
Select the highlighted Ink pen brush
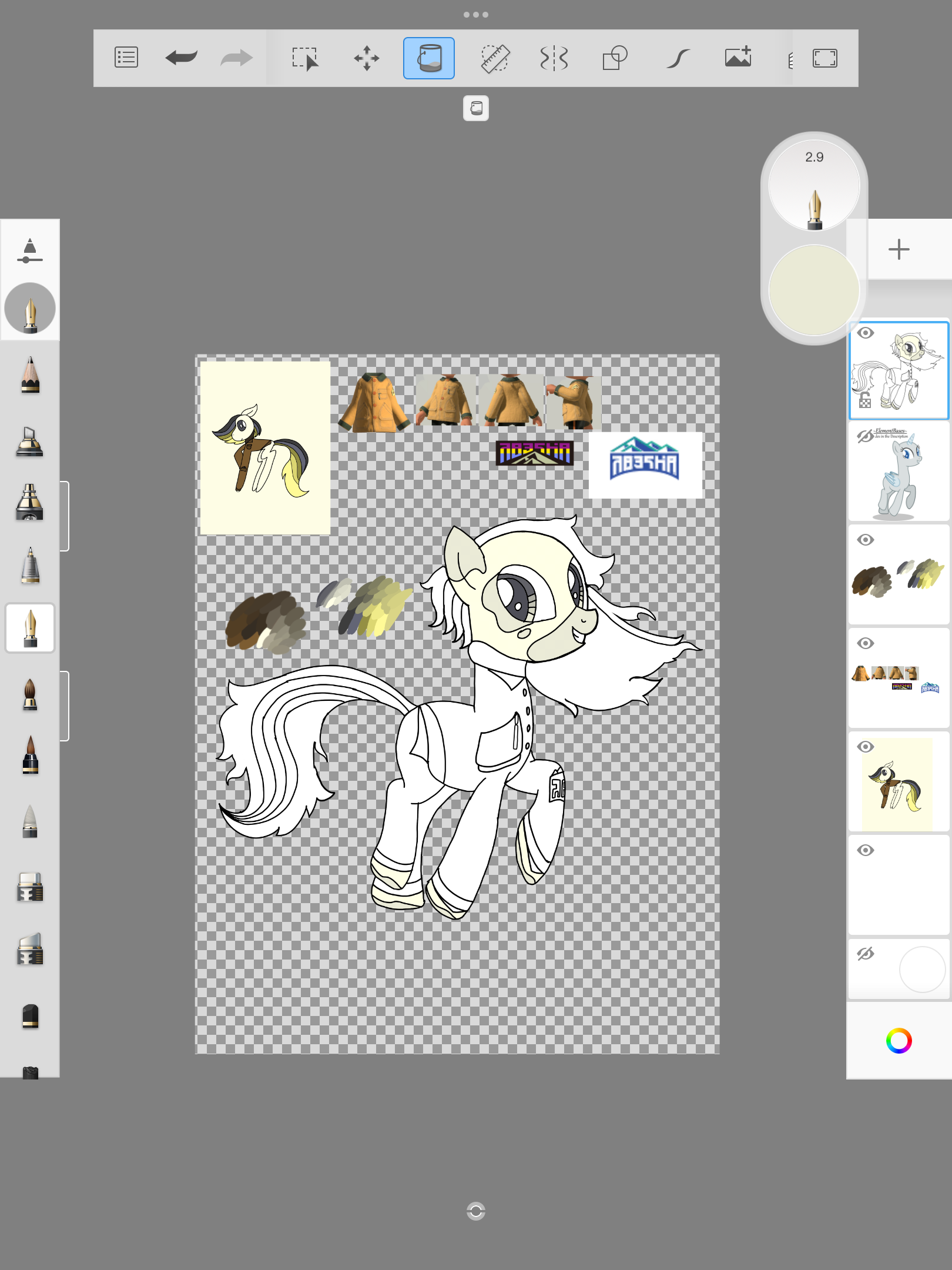coord(30,628)
